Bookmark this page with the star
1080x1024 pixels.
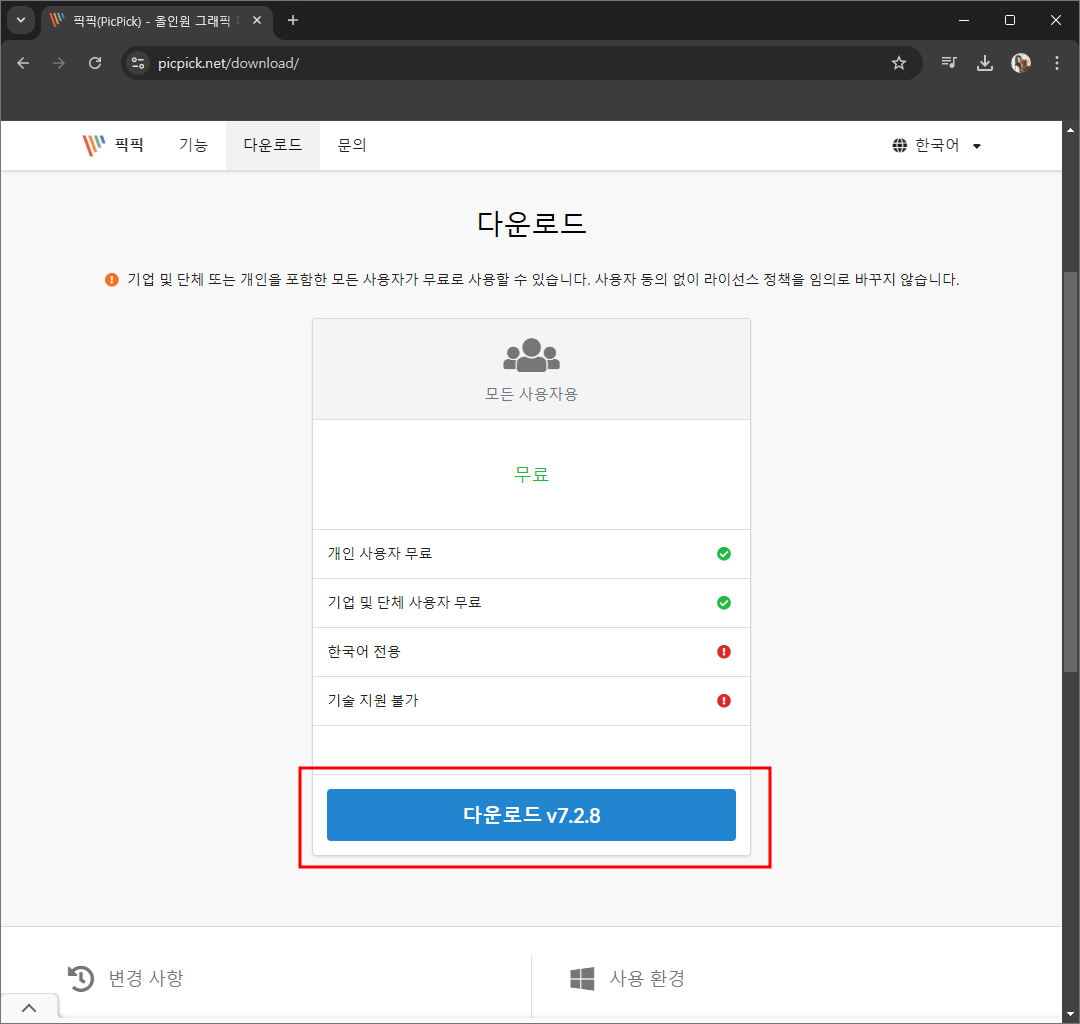point(899,63)
